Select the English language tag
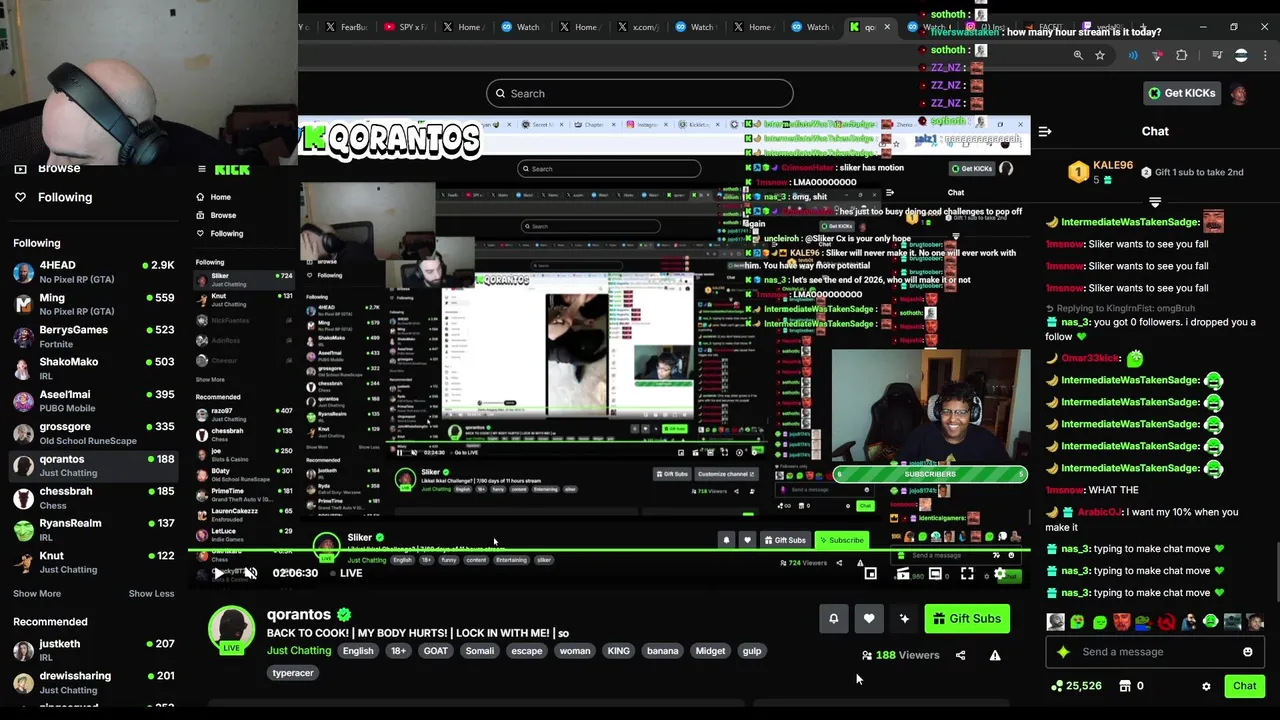Image resolution: width=1280 pixels, height=720 pixels. click(x=358, y=651)
